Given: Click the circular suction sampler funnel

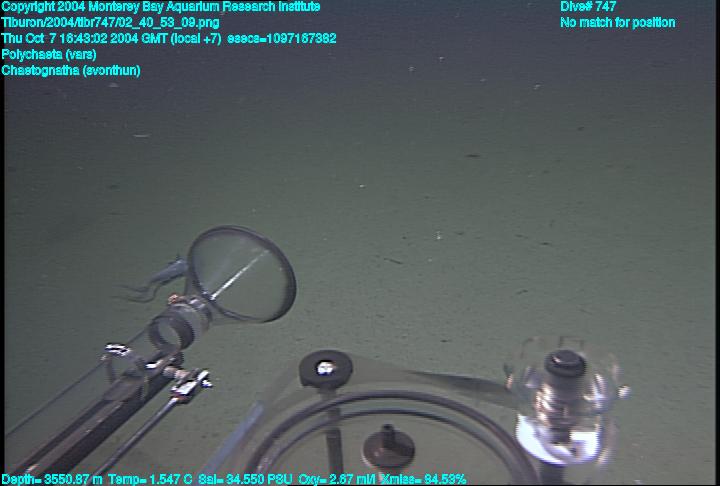Looking at the screenshot, I should click(242, 274).
